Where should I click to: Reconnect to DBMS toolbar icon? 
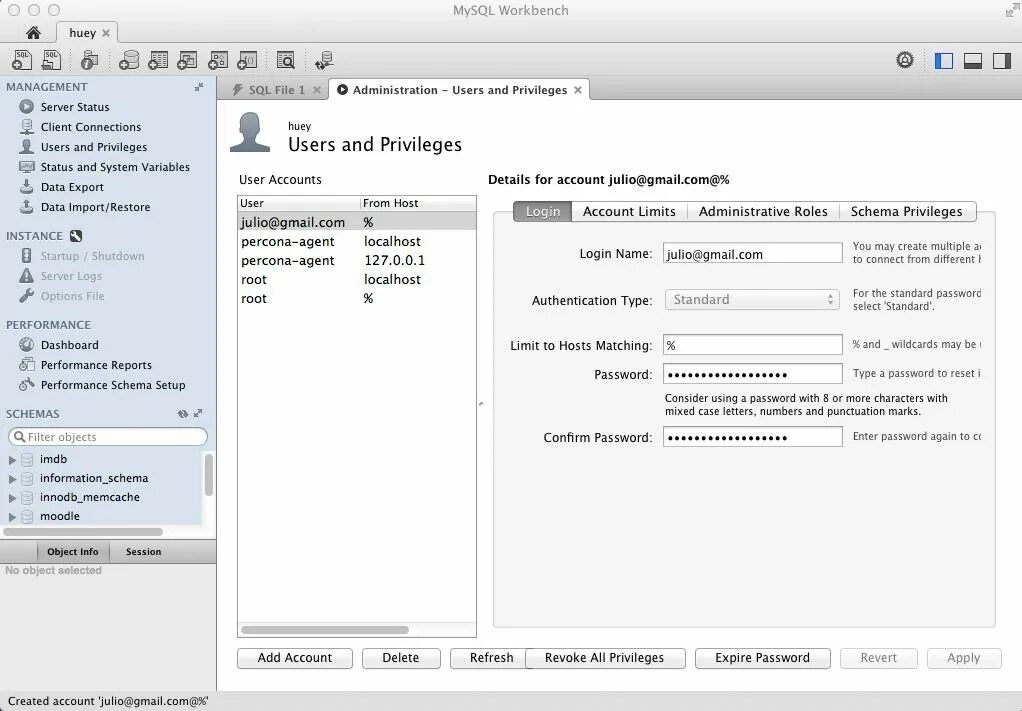coord(324,60)
